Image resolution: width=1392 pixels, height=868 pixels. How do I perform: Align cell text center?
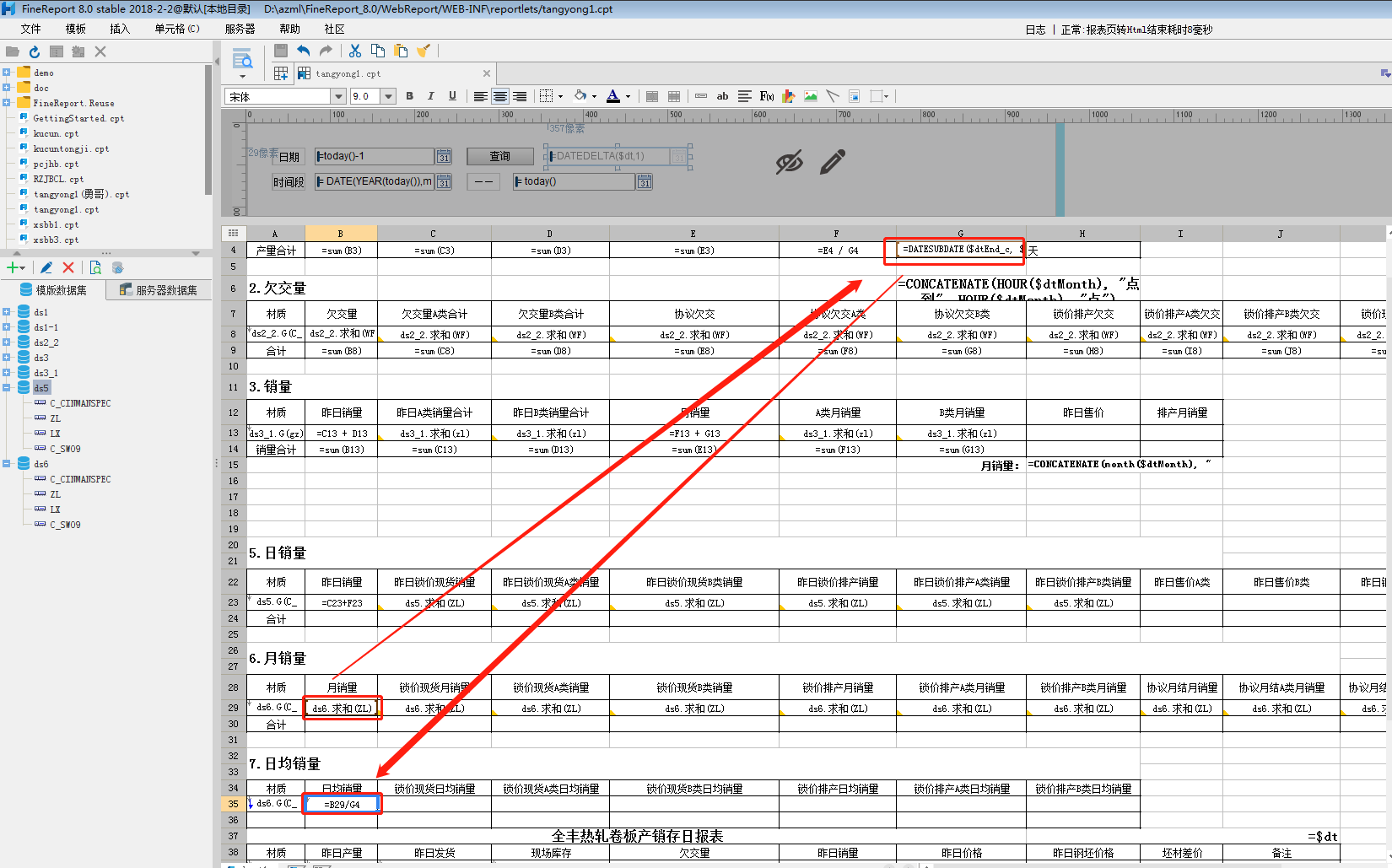coord(500,96)
